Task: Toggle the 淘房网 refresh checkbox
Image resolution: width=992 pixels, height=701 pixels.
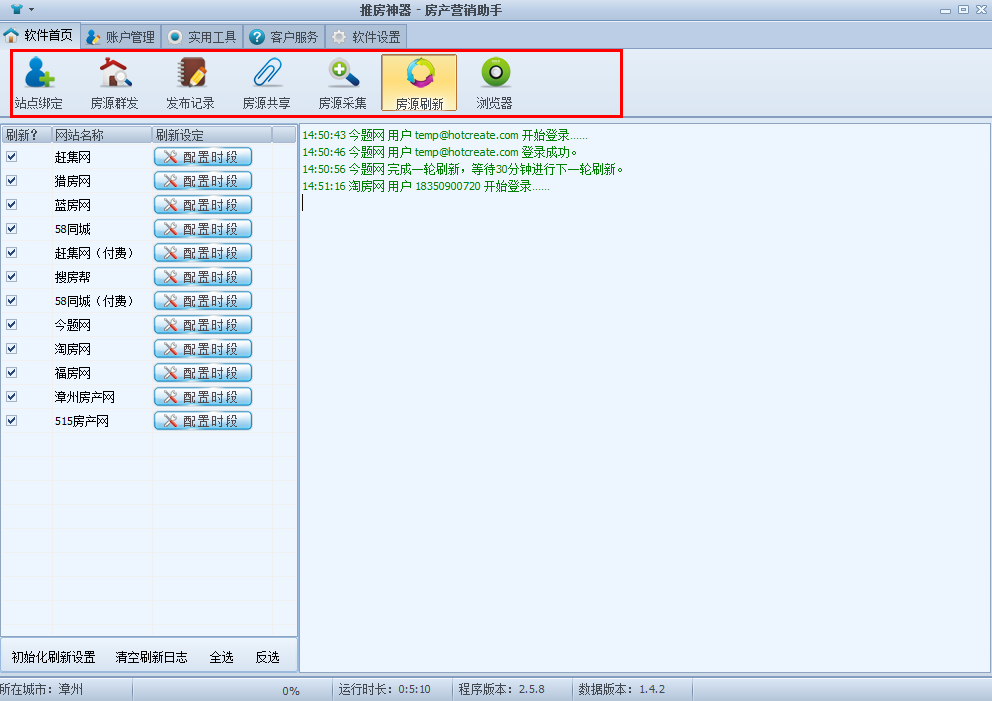Action: point(11,349)
